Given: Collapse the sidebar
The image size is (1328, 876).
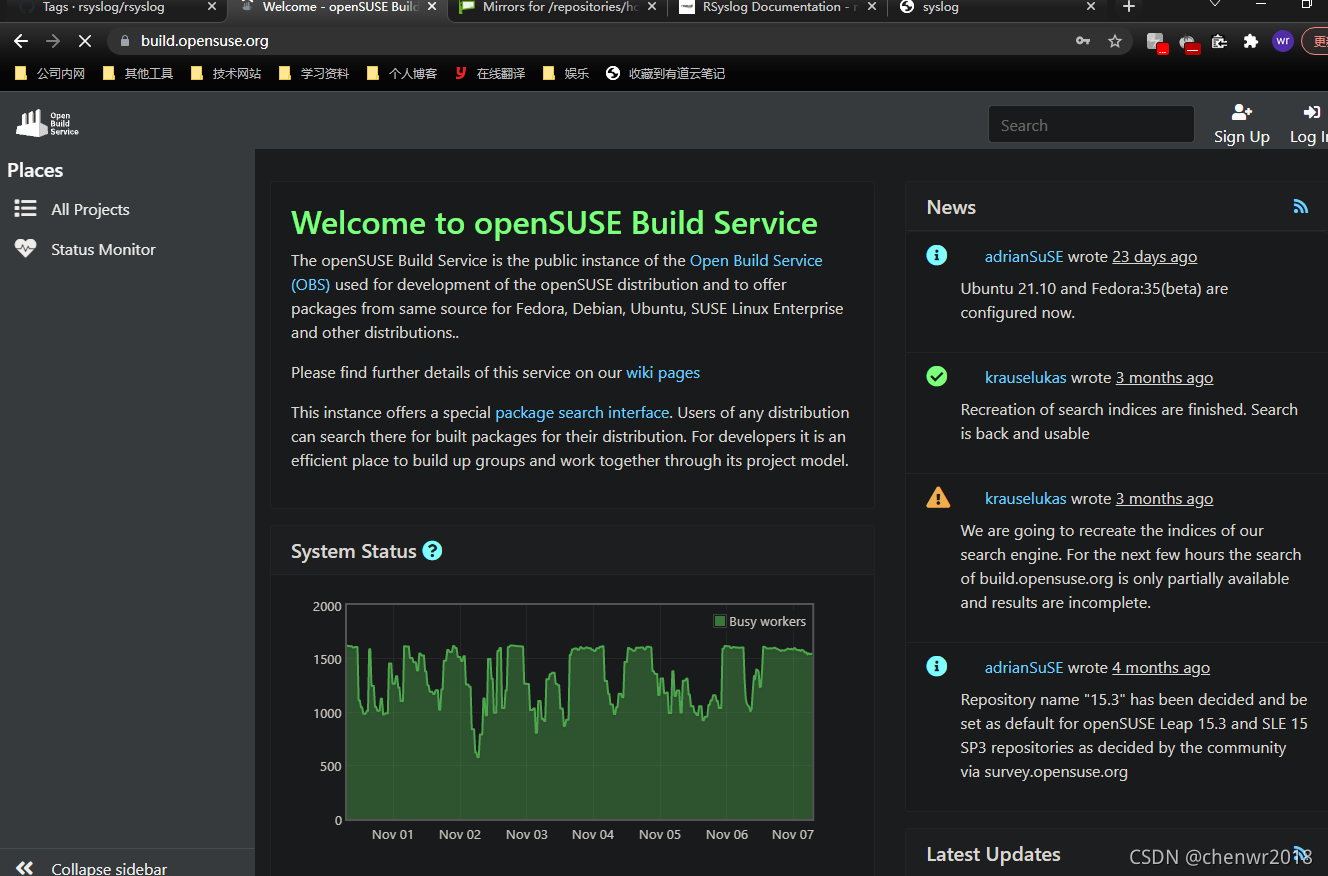Looking at the screenshot, I should click(92, 868).
